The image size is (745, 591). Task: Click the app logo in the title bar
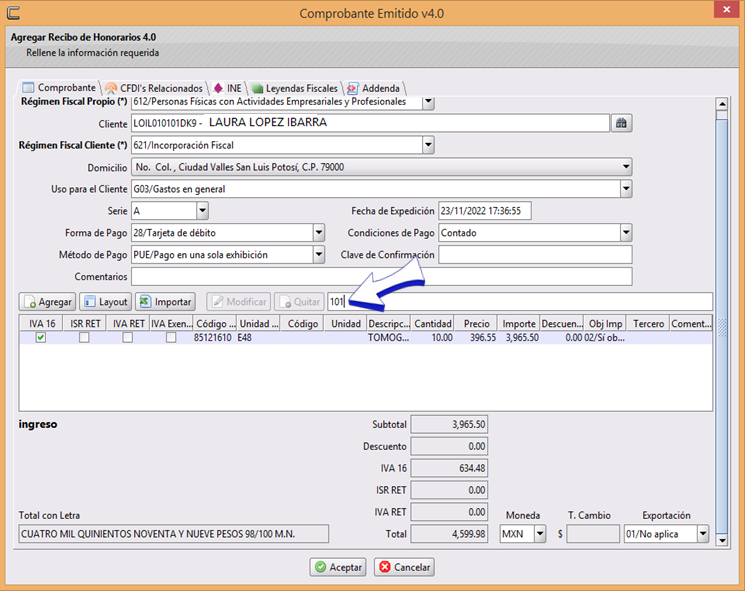pyautogui.click(x=13, y=12)
